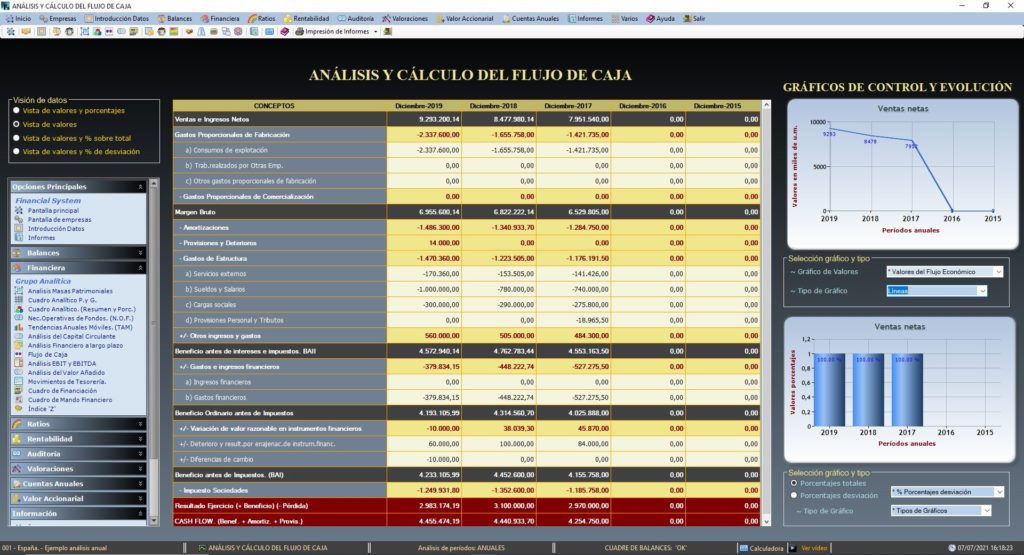1024x555 pixels.
Task: Click the Calculadora icon in status bar
Action: click(743, 548)
